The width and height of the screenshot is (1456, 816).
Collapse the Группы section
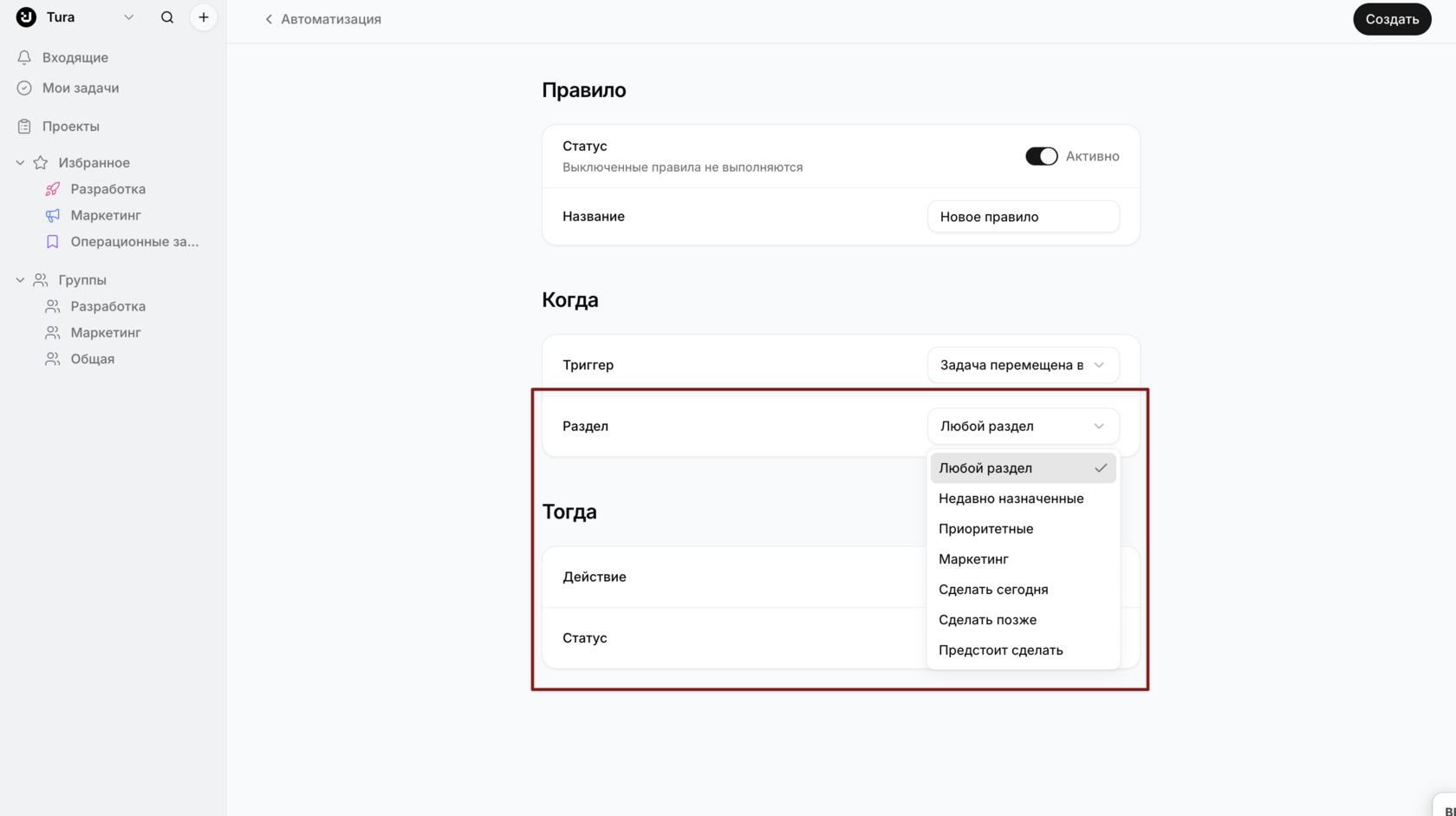(20, 280)
